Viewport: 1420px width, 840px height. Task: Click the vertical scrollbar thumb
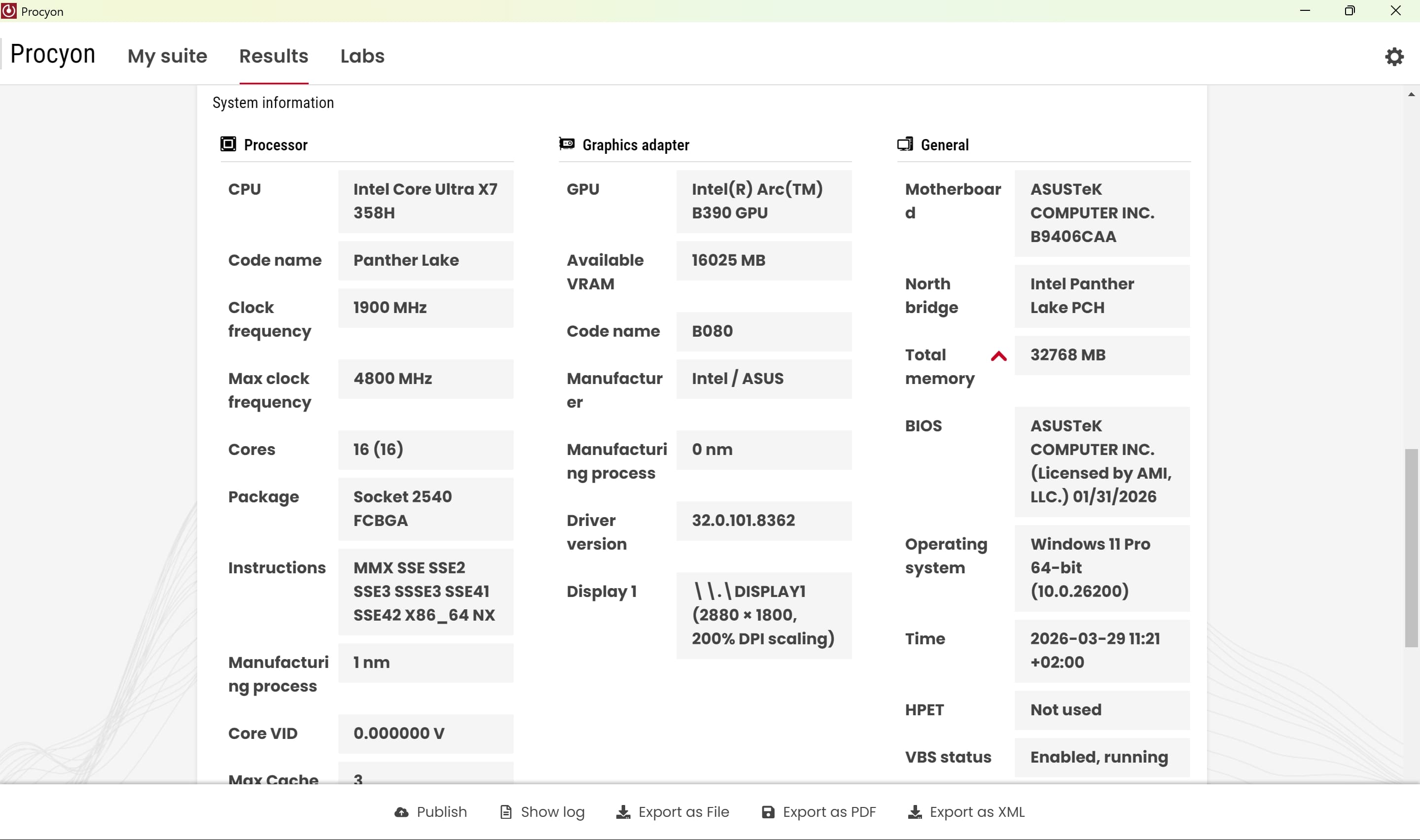(1411, 547)
